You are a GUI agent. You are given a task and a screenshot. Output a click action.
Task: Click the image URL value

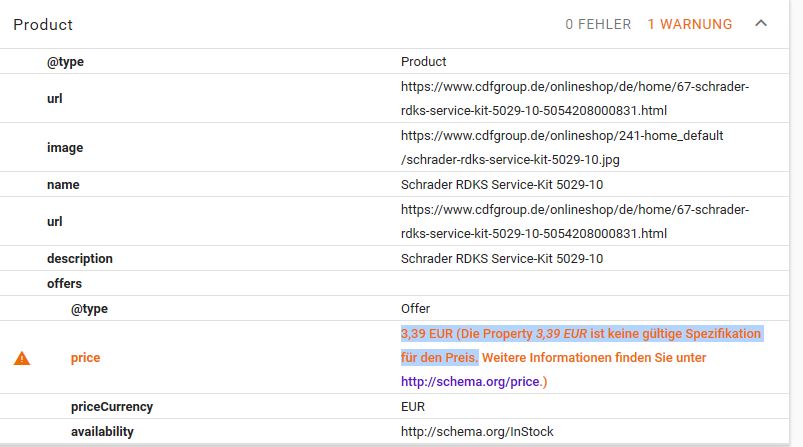(562, 147)
